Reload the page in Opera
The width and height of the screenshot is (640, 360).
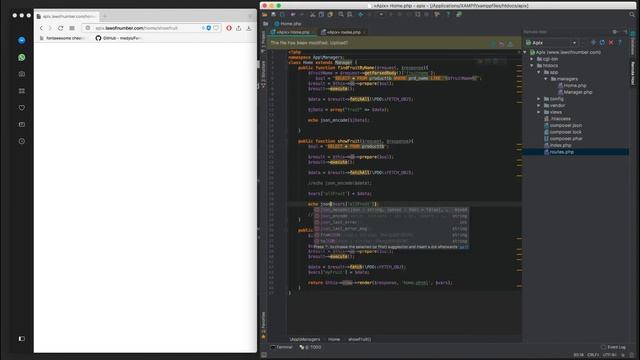[x=60, y=28]
